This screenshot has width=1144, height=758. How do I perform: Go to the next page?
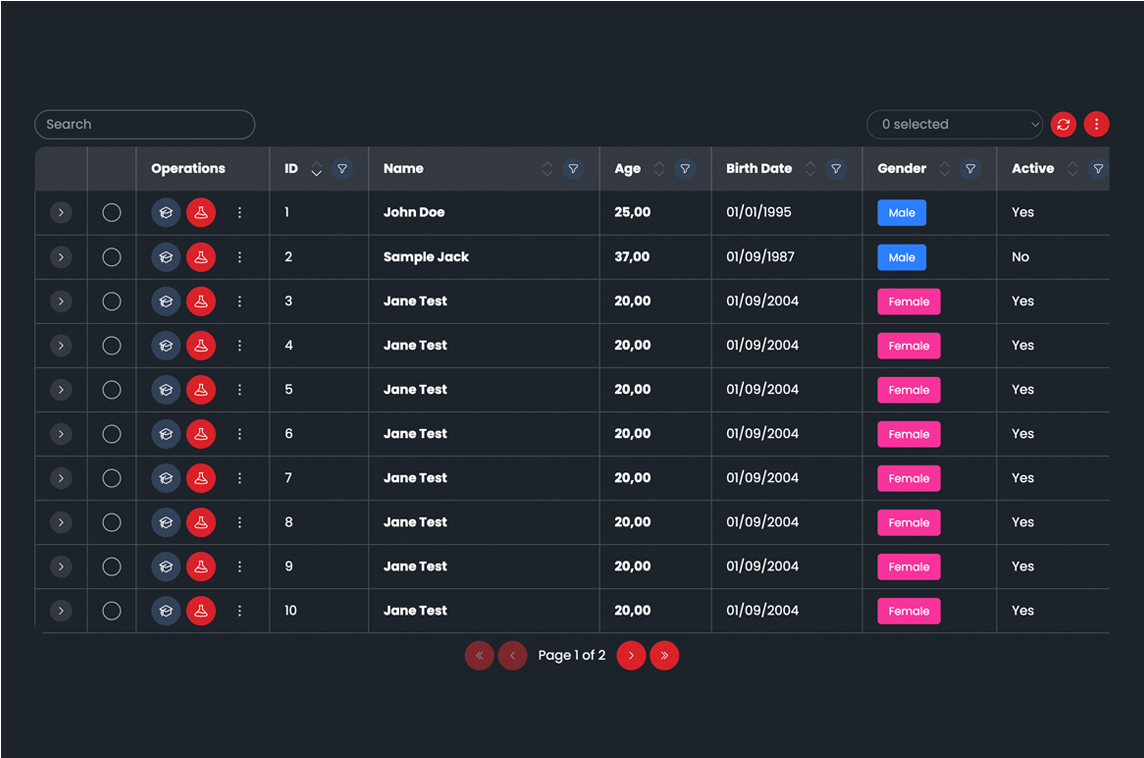tap(631, 656)
